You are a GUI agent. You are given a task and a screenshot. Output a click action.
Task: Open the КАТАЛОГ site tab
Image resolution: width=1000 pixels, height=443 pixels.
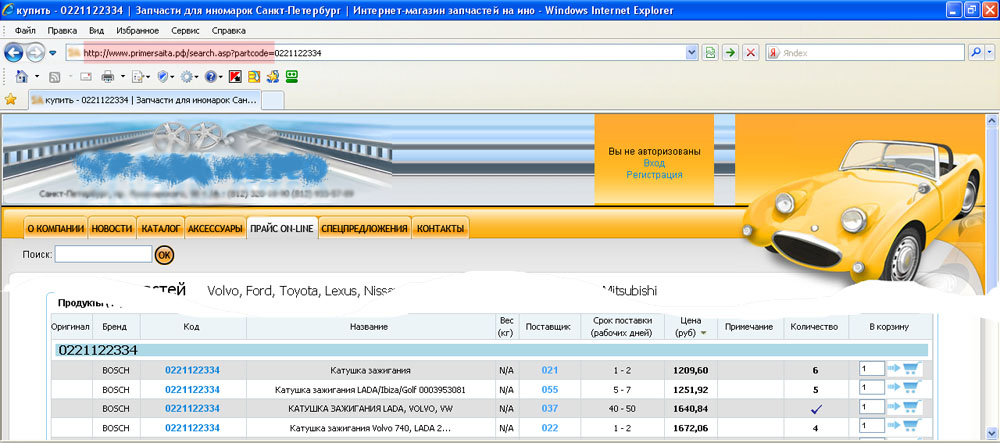click(x=161, y=228)
